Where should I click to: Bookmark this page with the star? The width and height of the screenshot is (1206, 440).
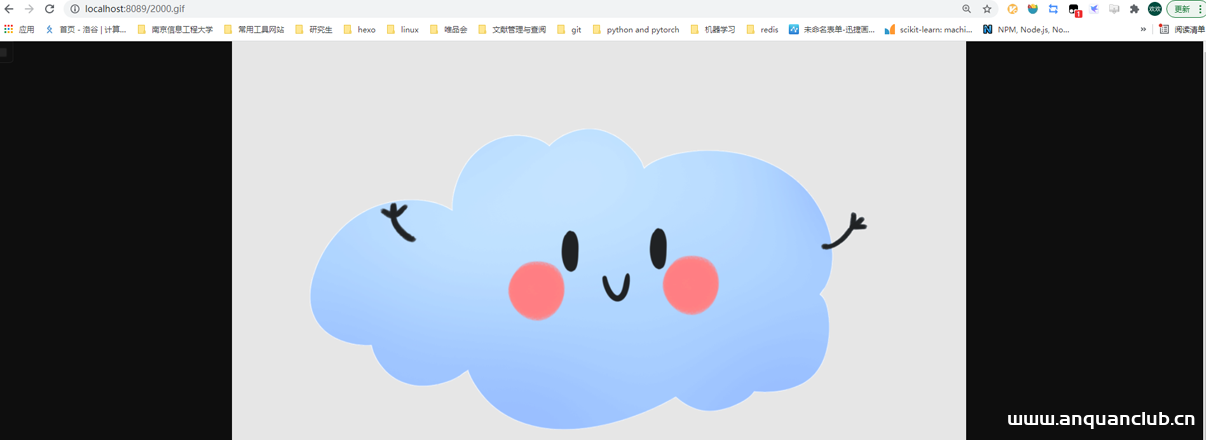(x=987, y=9)
